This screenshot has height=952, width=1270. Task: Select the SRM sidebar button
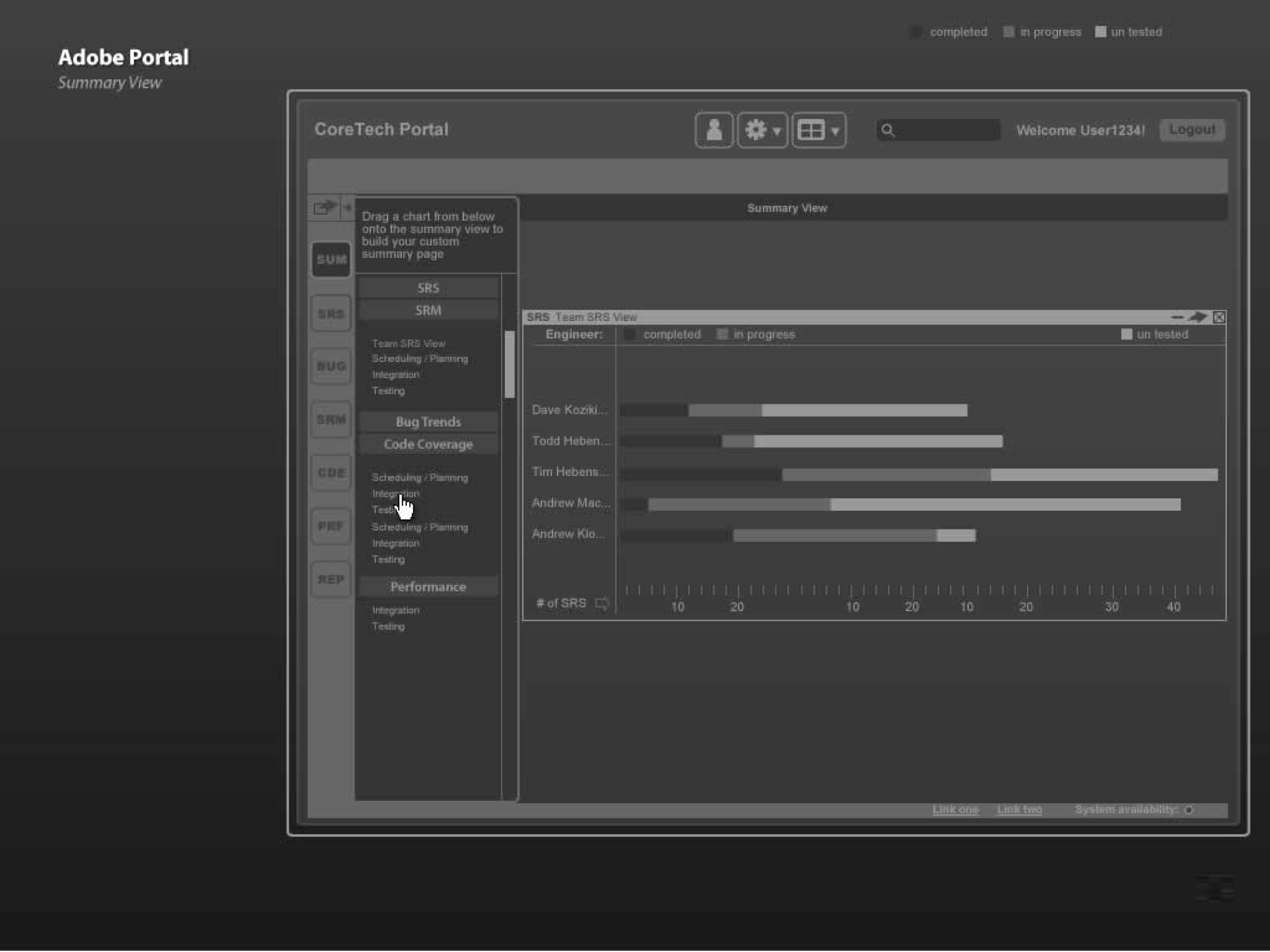click(331, 419)
